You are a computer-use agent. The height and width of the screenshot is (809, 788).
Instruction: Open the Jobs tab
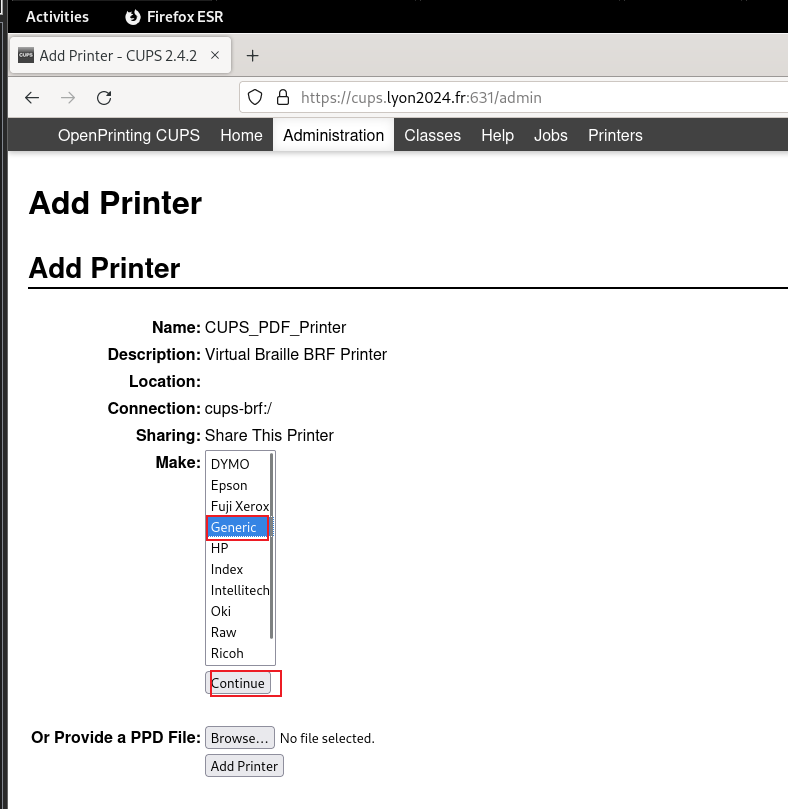[551, 135]
